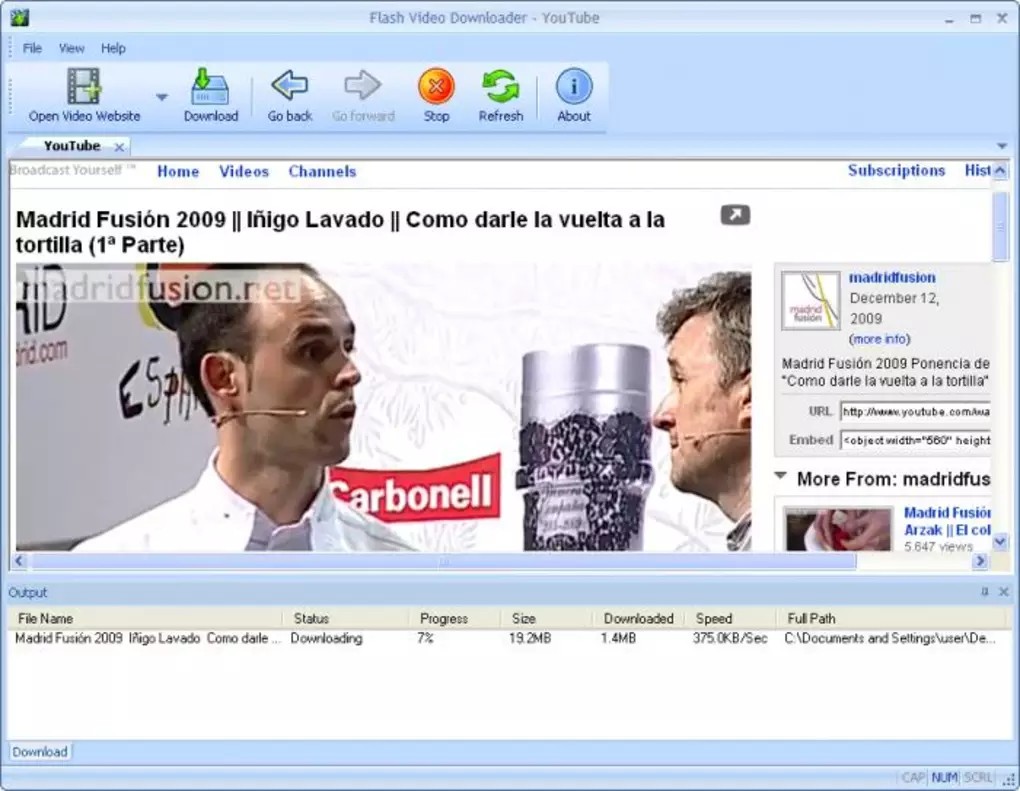The height and width of the screenshot is (791, 1020).
Task: Pin the Output panel with the pin icon
Action: click(984, 592)
